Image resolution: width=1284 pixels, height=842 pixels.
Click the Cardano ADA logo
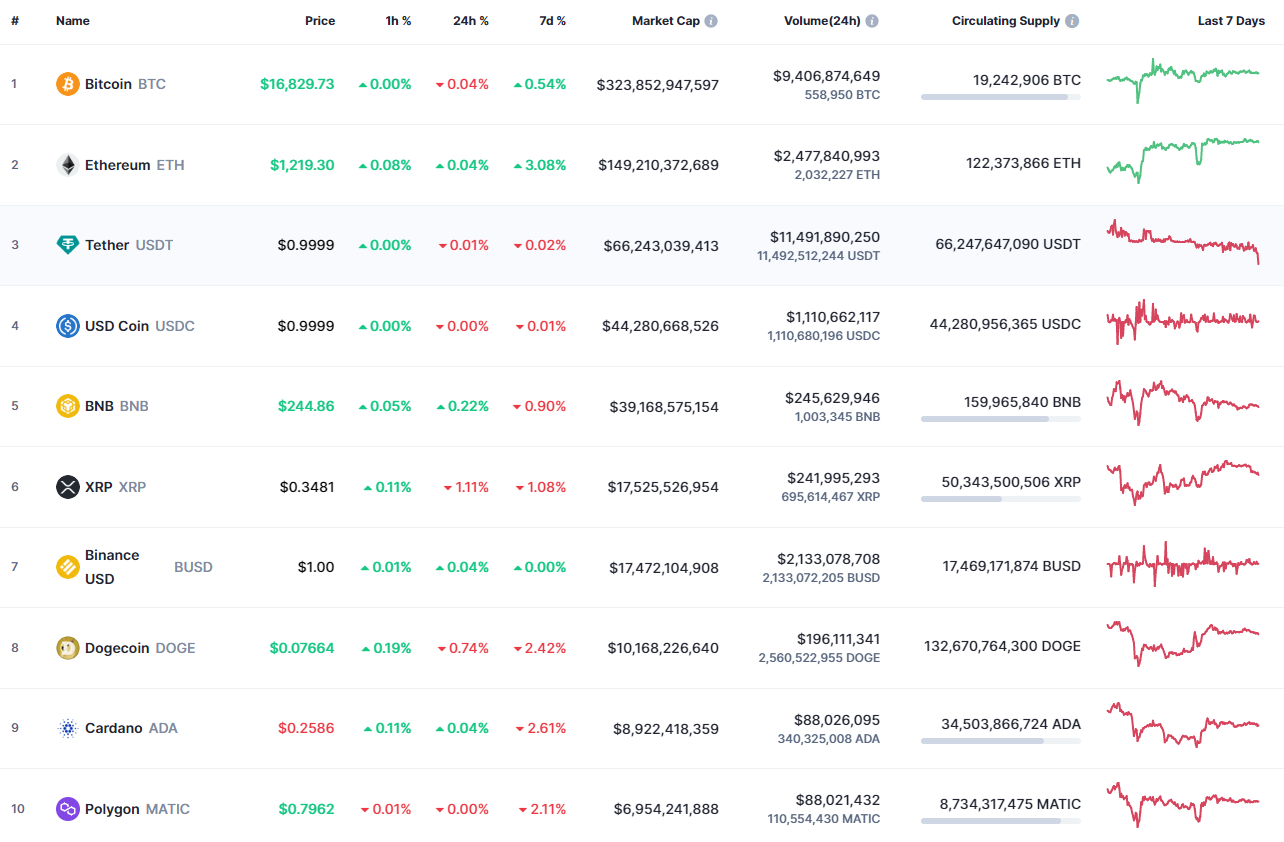coord(67,728)
